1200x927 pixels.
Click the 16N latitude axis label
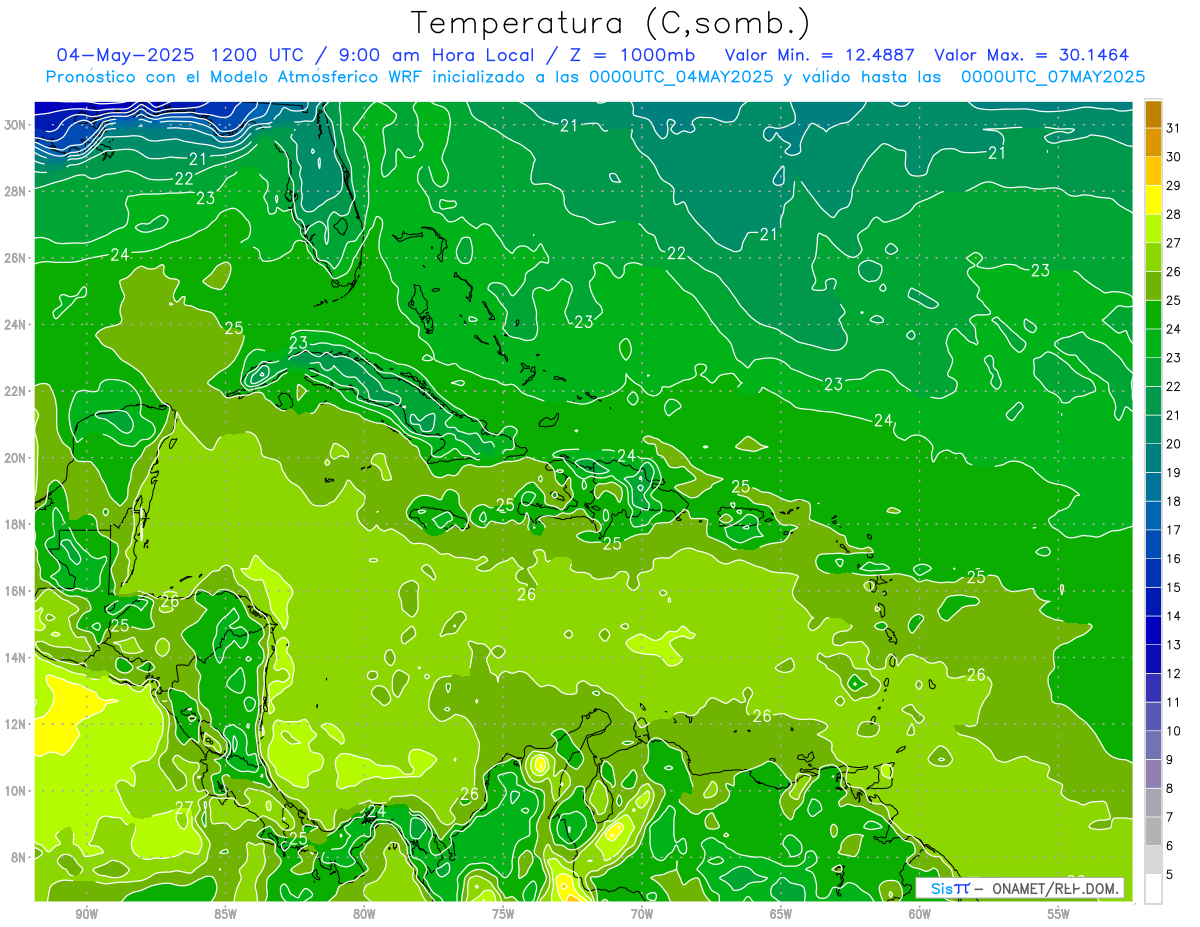[15, 591]
